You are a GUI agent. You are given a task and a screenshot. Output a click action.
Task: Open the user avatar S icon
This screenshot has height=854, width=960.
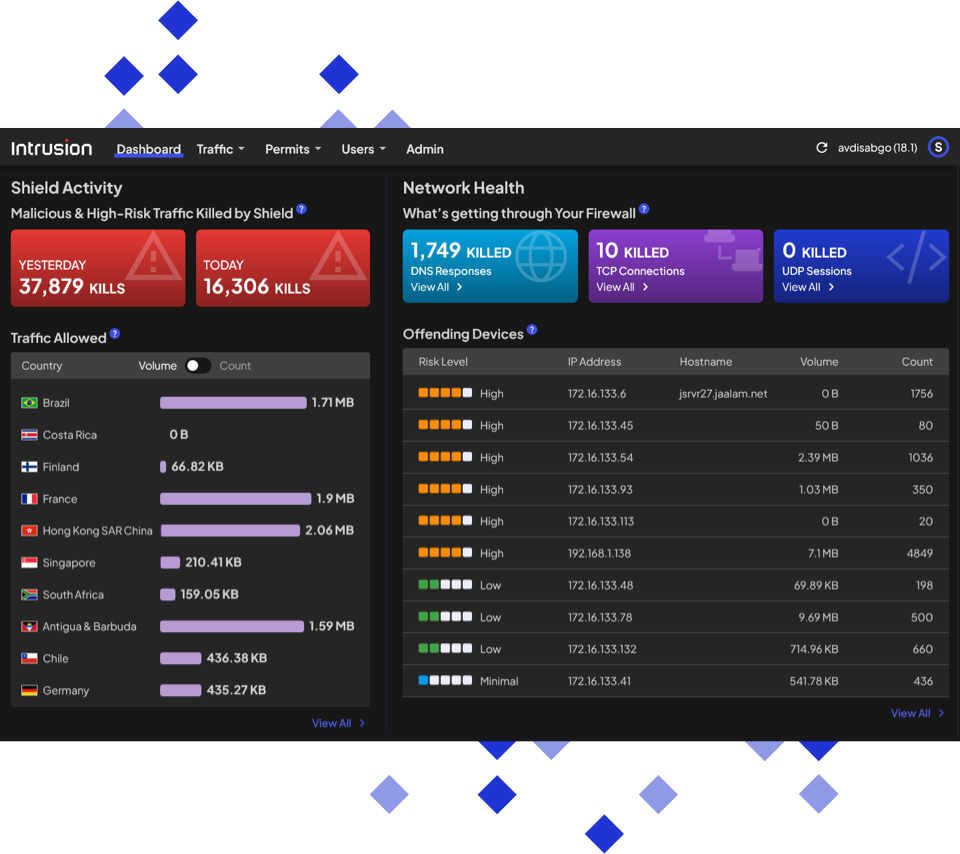tap(937, 148)
